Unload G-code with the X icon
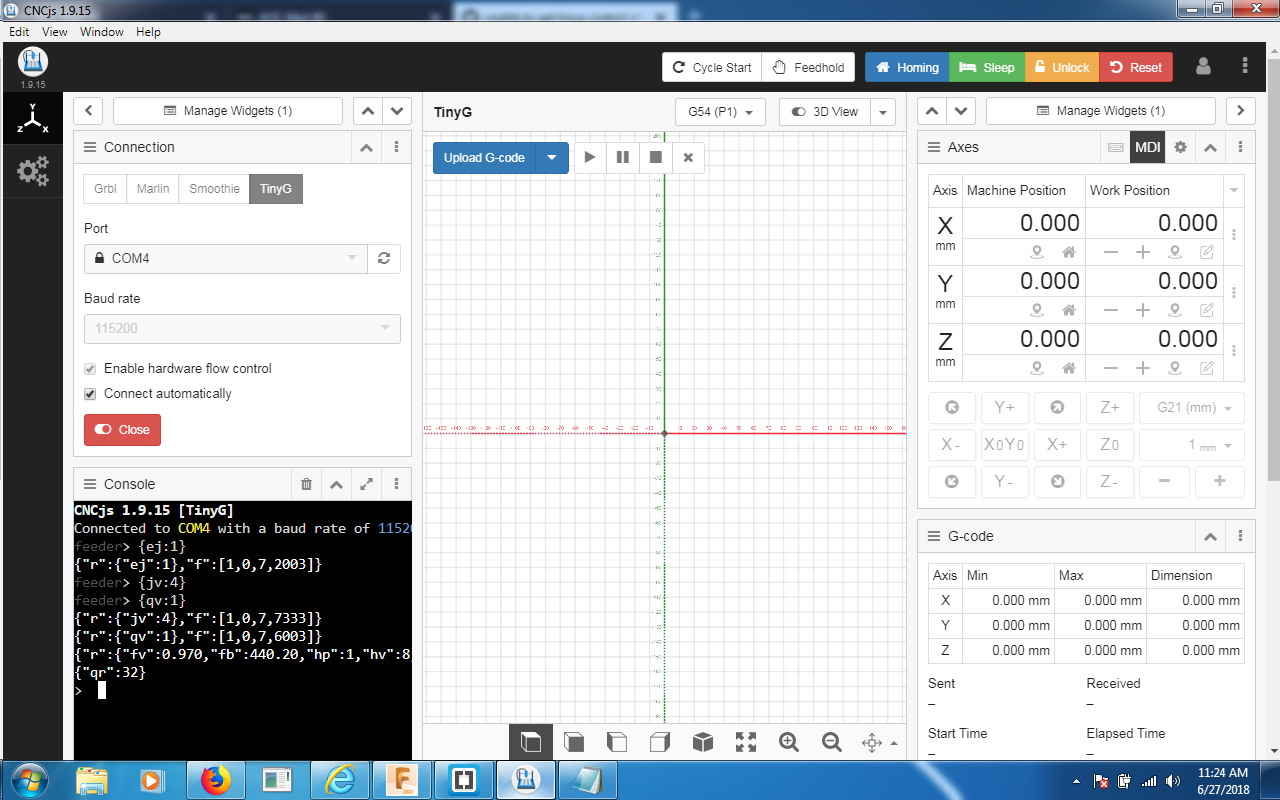Viewport: 1280px width, 800px height. click(688, 157)
